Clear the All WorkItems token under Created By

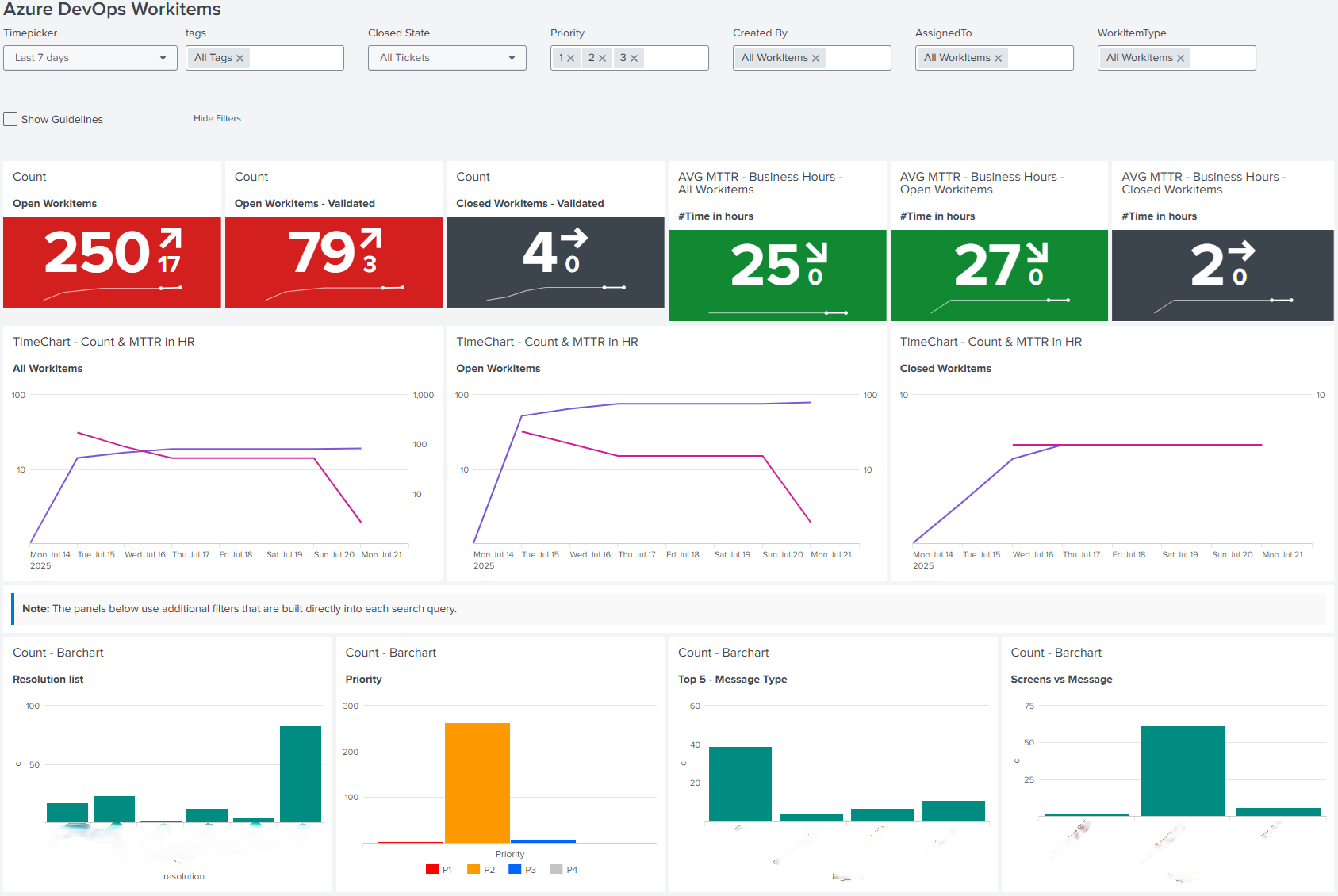click(816, 57)
